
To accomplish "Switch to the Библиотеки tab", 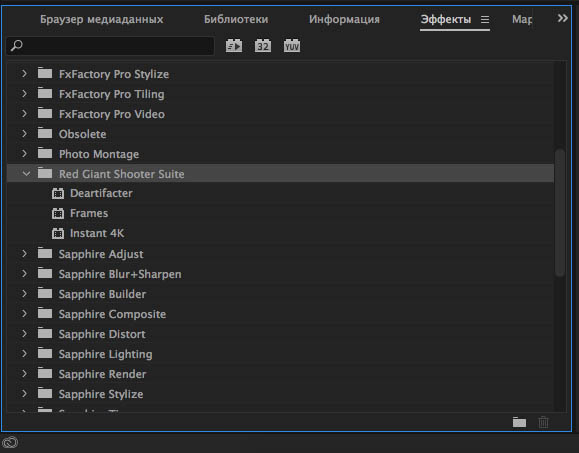I will 236,19.
